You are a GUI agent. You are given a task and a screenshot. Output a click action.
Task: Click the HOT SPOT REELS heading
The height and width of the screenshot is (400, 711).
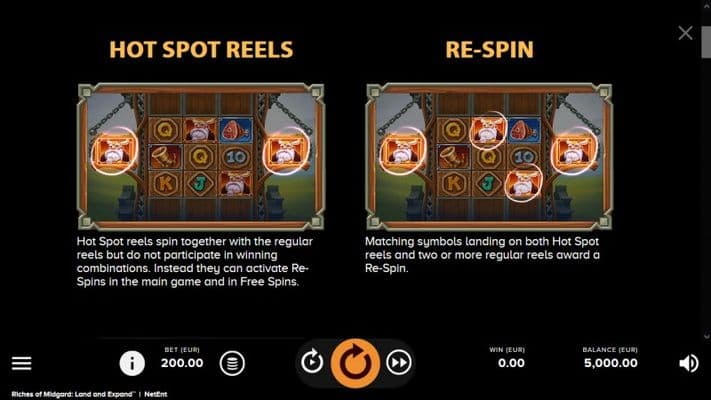(201, 49)
